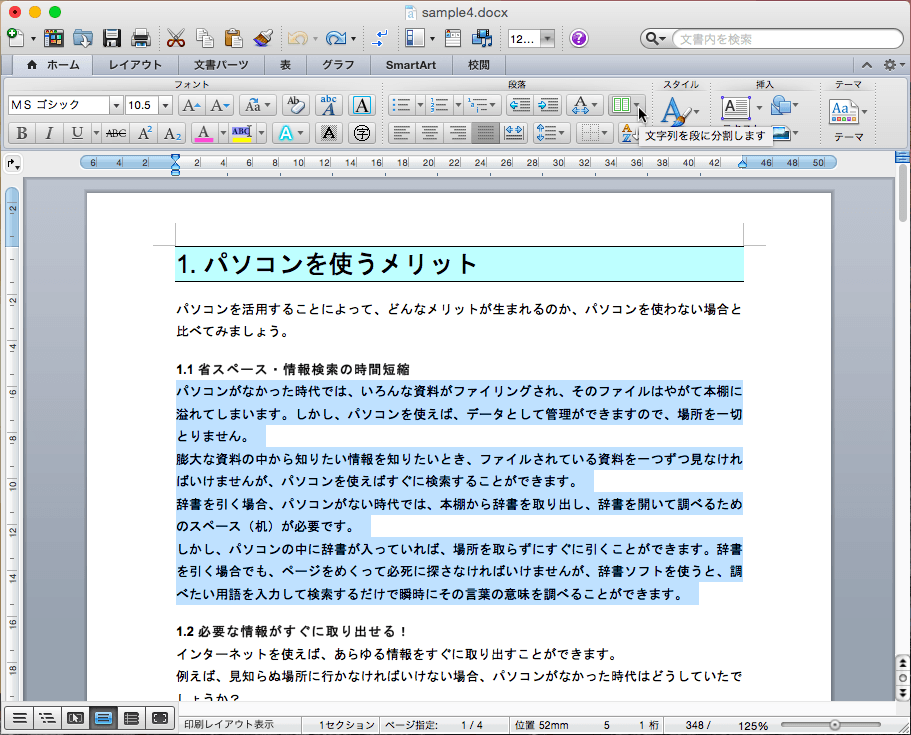Open the zoom percentage dropdown in toolbar
The width and height of the screenshot is (911, 735).
coord(547,39)
